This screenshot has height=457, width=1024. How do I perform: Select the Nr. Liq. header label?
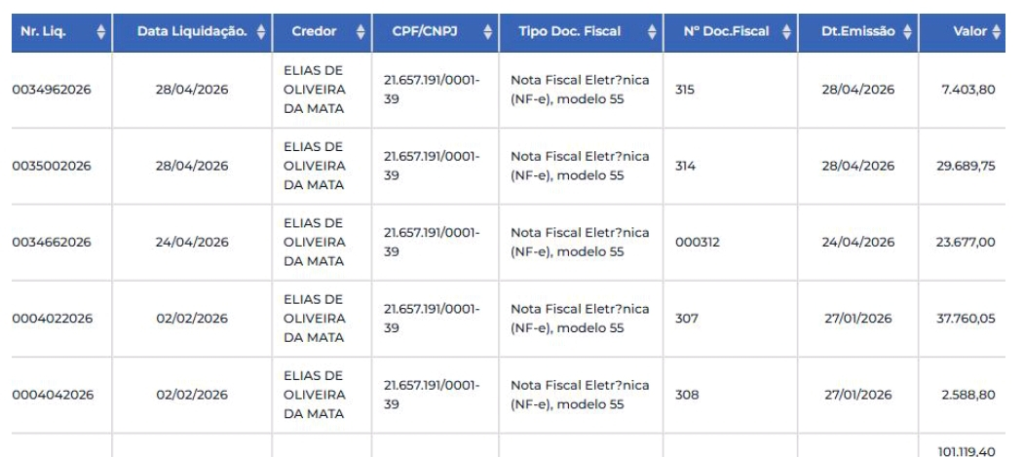[x=43, y=31]
